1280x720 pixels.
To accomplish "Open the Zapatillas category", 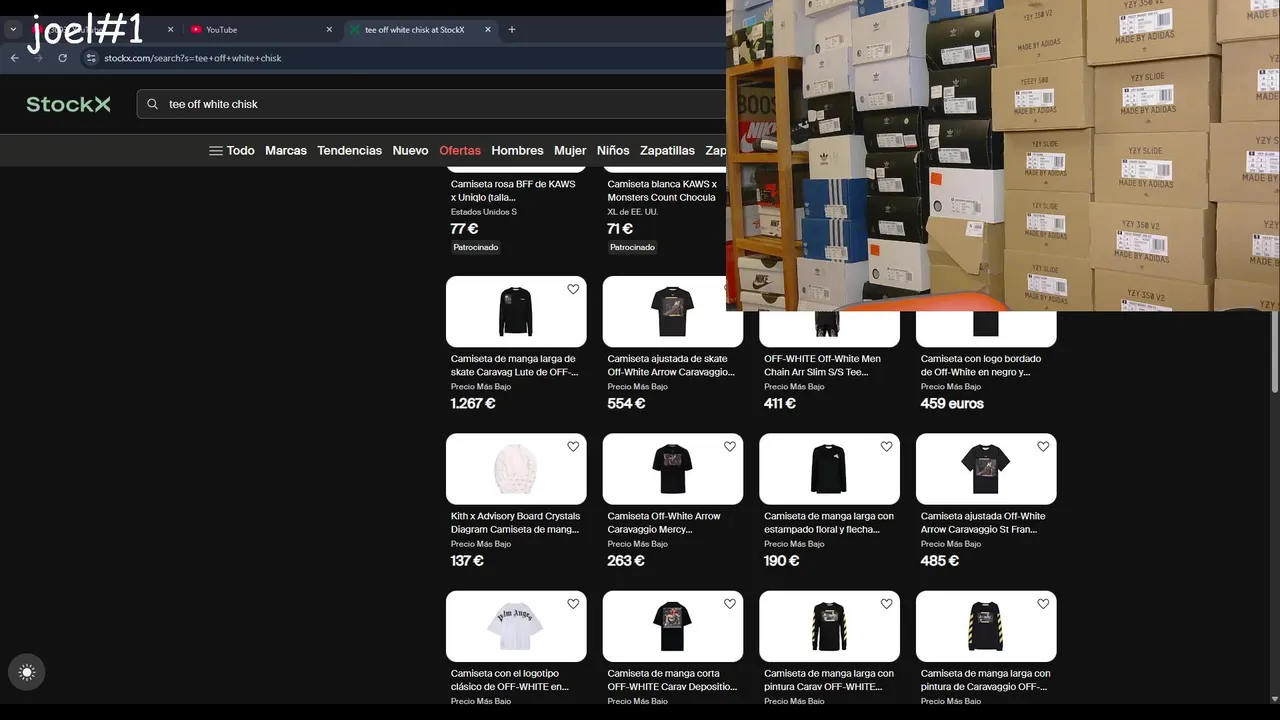I will 667,150.
